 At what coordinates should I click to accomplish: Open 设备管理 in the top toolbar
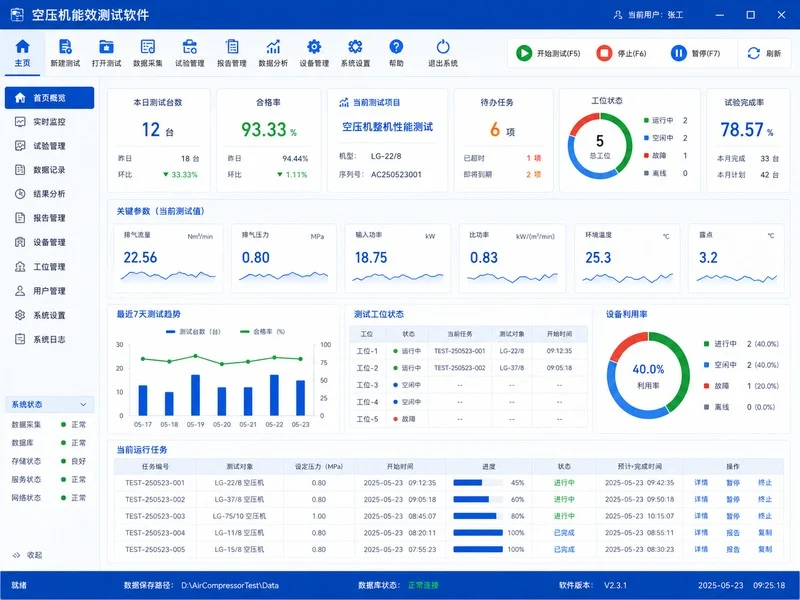click(x=314, y=53)
